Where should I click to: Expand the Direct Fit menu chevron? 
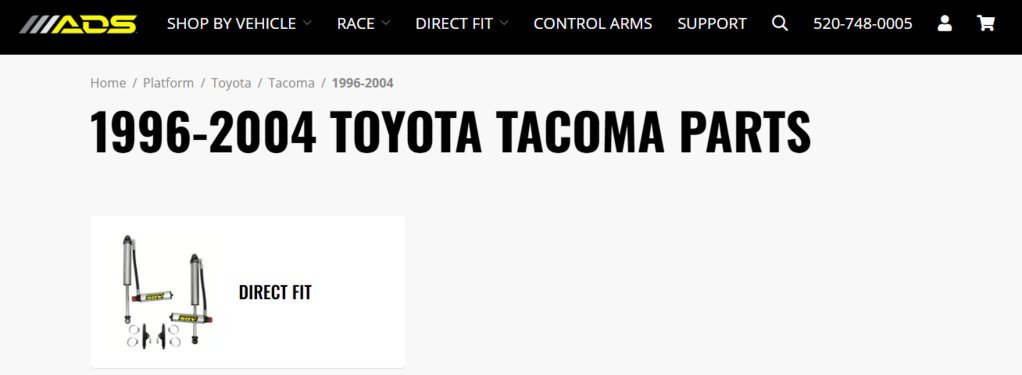pos(504,23)
